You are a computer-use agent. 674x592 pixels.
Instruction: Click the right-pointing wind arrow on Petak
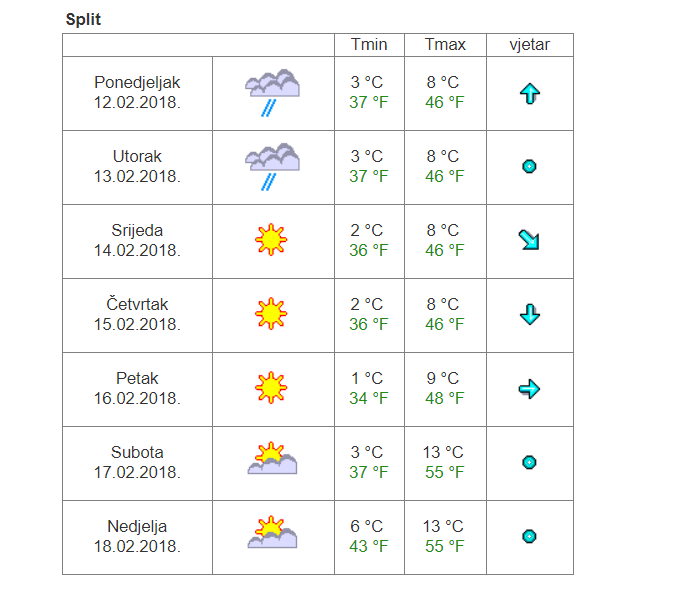(x=530, y=389)
